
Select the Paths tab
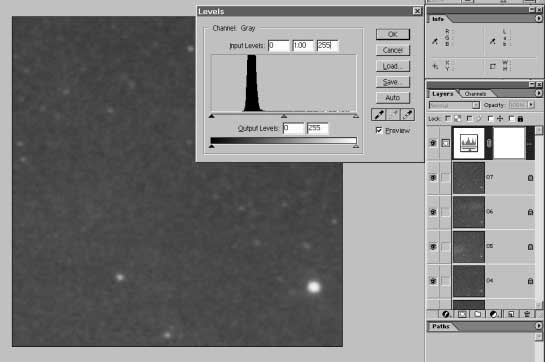pyautogui.click(x=441, y=326)
